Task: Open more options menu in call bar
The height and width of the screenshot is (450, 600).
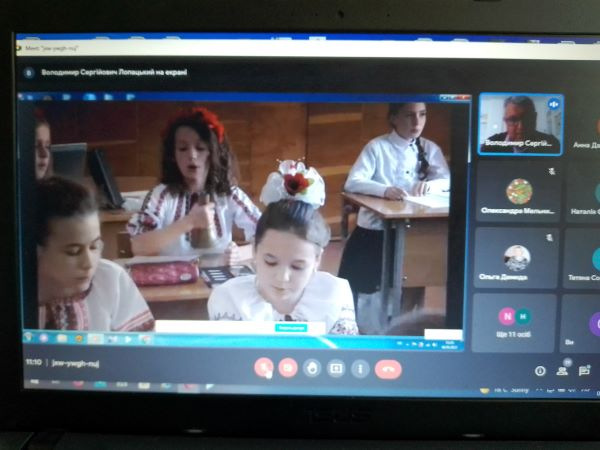Action: tap(360, 369)
